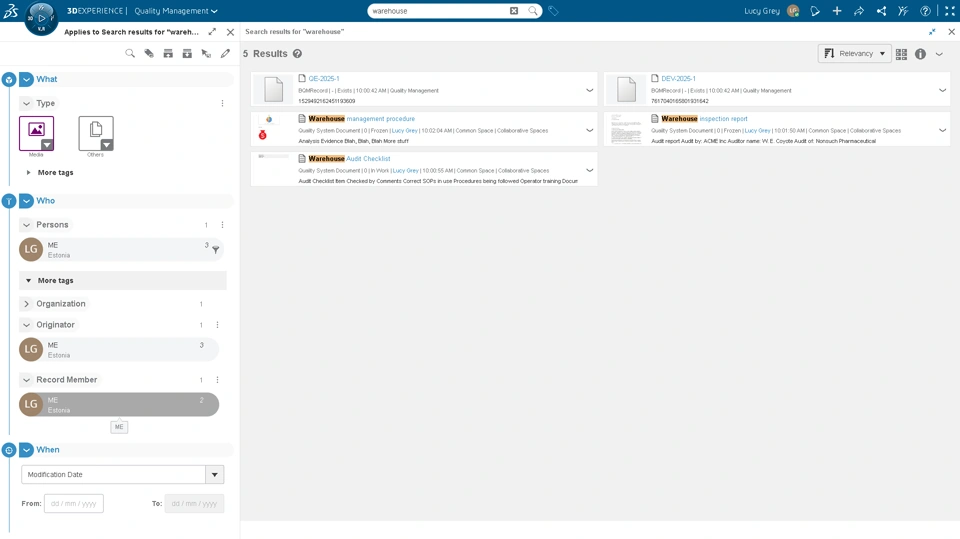Click the collapse-all tags toolbar icon

187,54
